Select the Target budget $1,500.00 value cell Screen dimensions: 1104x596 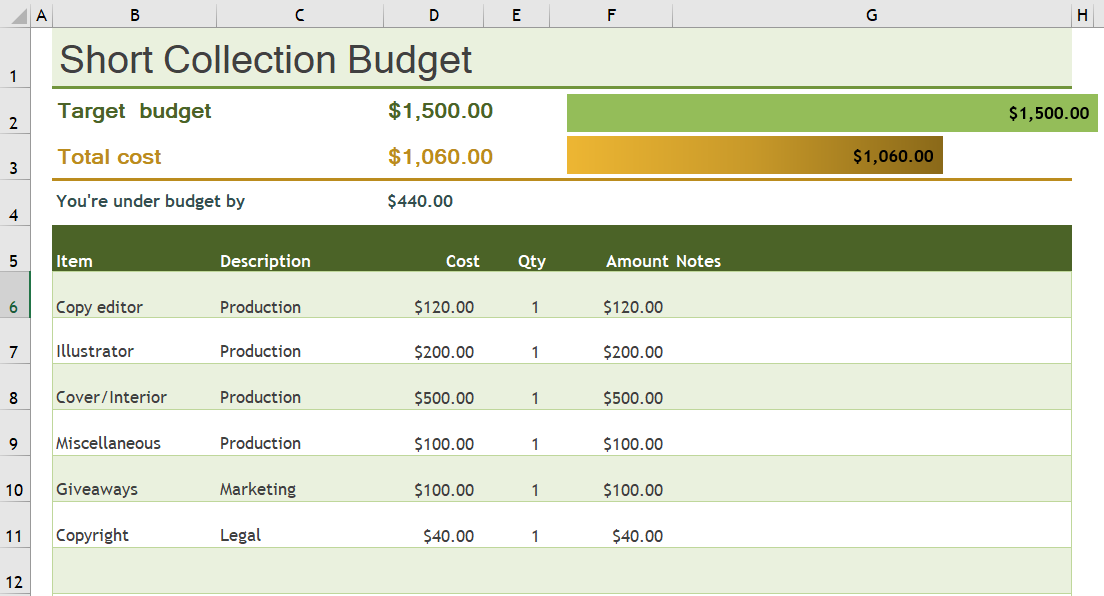[x=440, y=111]
